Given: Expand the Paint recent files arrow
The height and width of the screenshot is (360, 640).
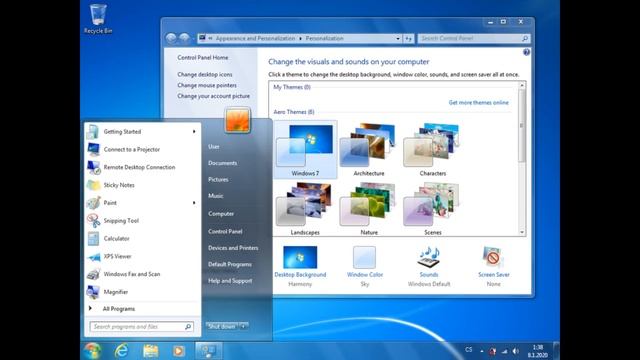Looking at the screenshot, I should click(x=194, y=203).
